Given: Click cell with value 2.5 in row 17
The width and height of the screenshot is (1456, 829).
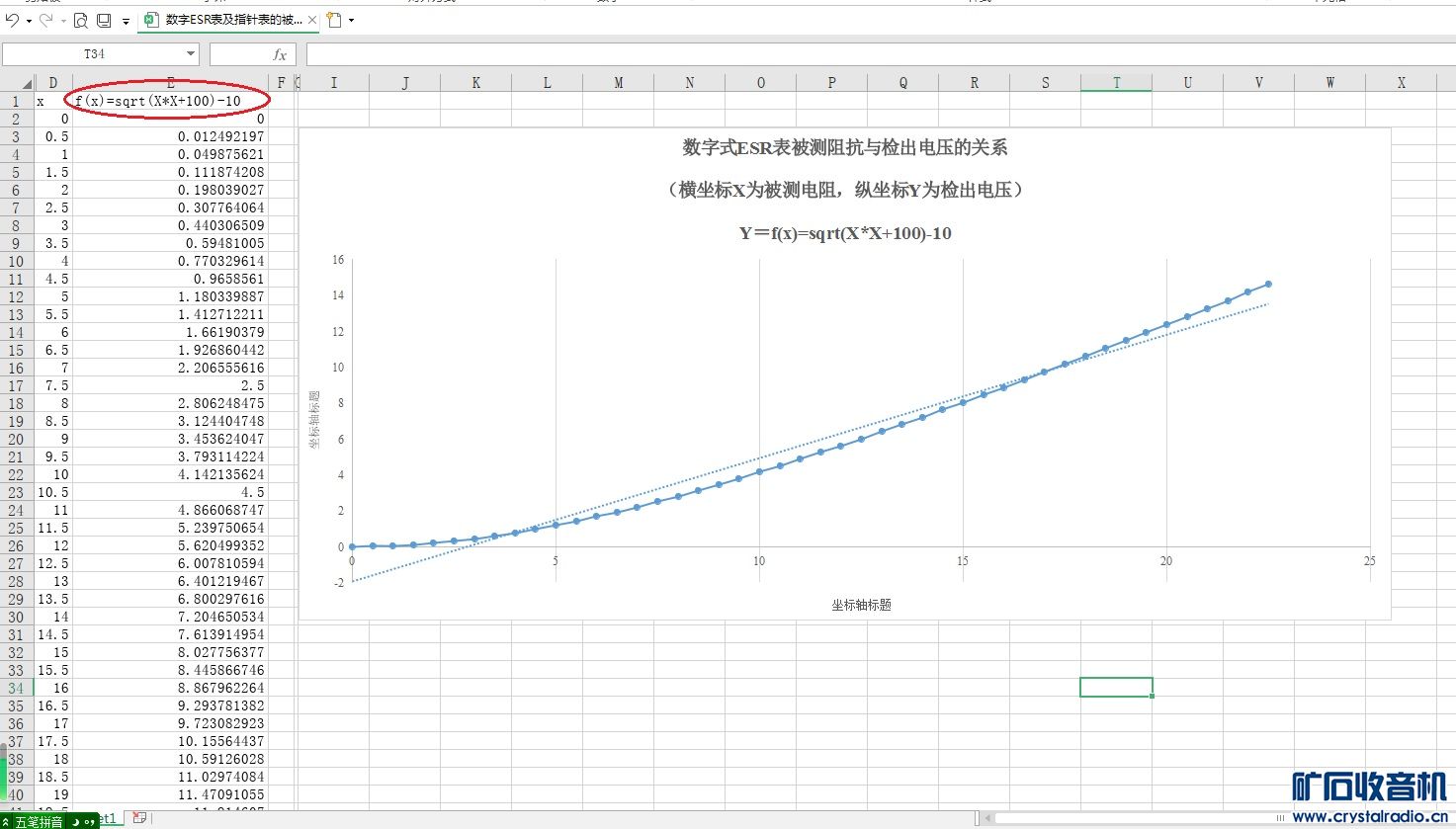Looking at the screenshot, I should tap(171, 385).
